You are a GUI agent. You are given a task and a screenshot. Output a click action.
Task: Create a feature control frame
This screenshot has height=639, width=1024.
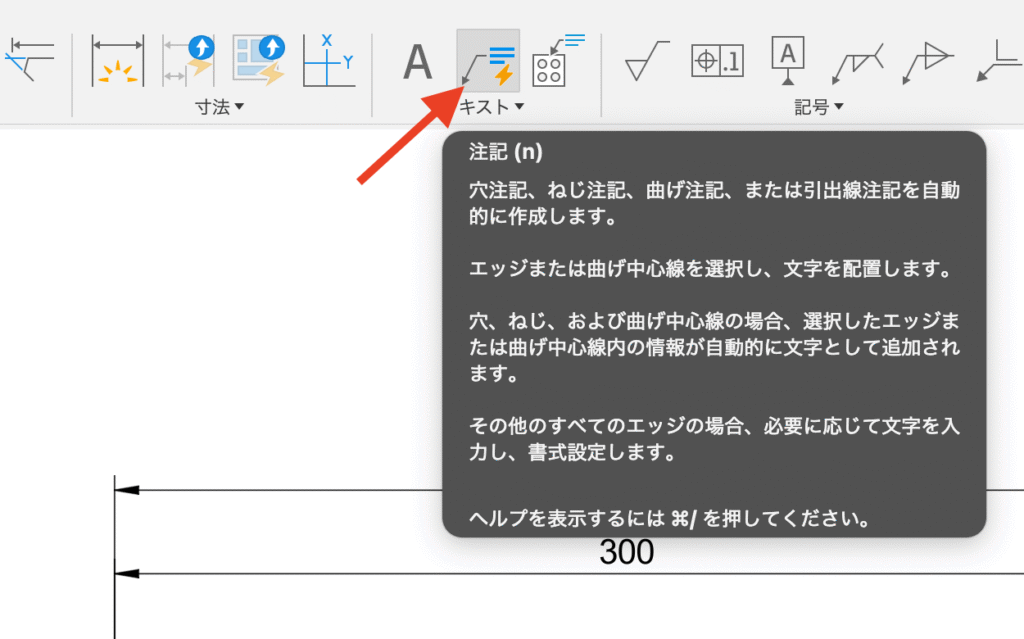(716, 60)
